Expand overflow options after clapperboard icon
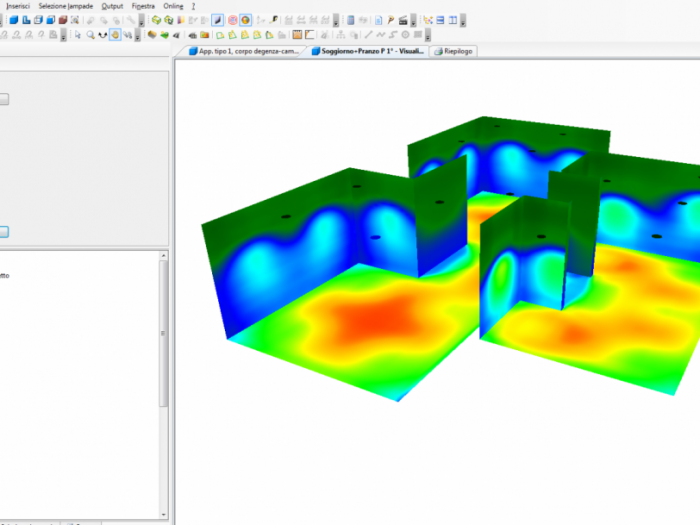Screen dimensions: 700x525 (x=413, y=20)
